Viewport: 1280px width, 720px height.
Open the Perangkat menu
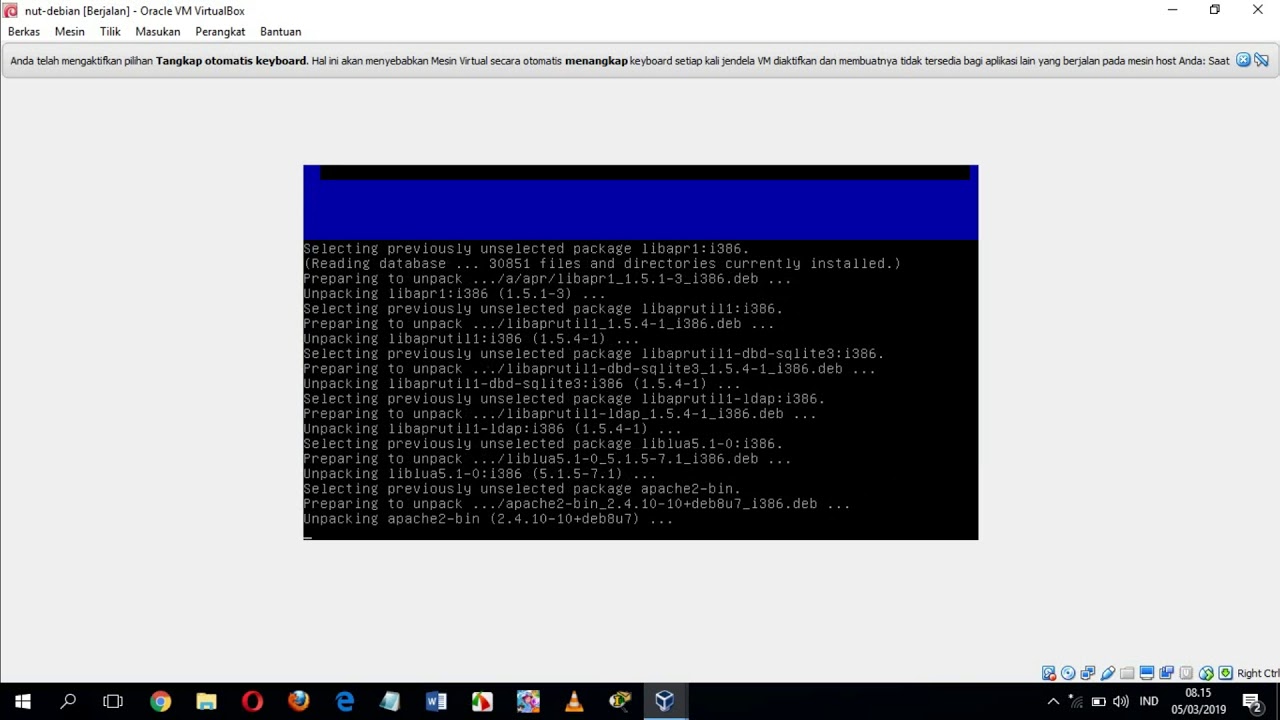click(220, 31)
